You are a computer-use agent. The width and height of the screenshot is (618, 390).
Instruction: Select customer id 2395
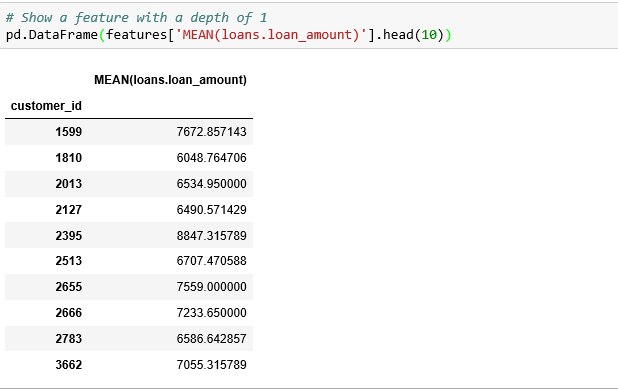click(69, 236)
